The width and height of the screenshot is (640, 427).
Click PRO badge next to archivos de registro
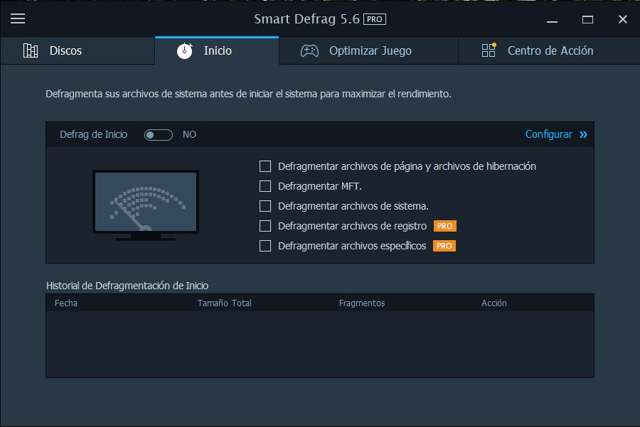(445, 226)
